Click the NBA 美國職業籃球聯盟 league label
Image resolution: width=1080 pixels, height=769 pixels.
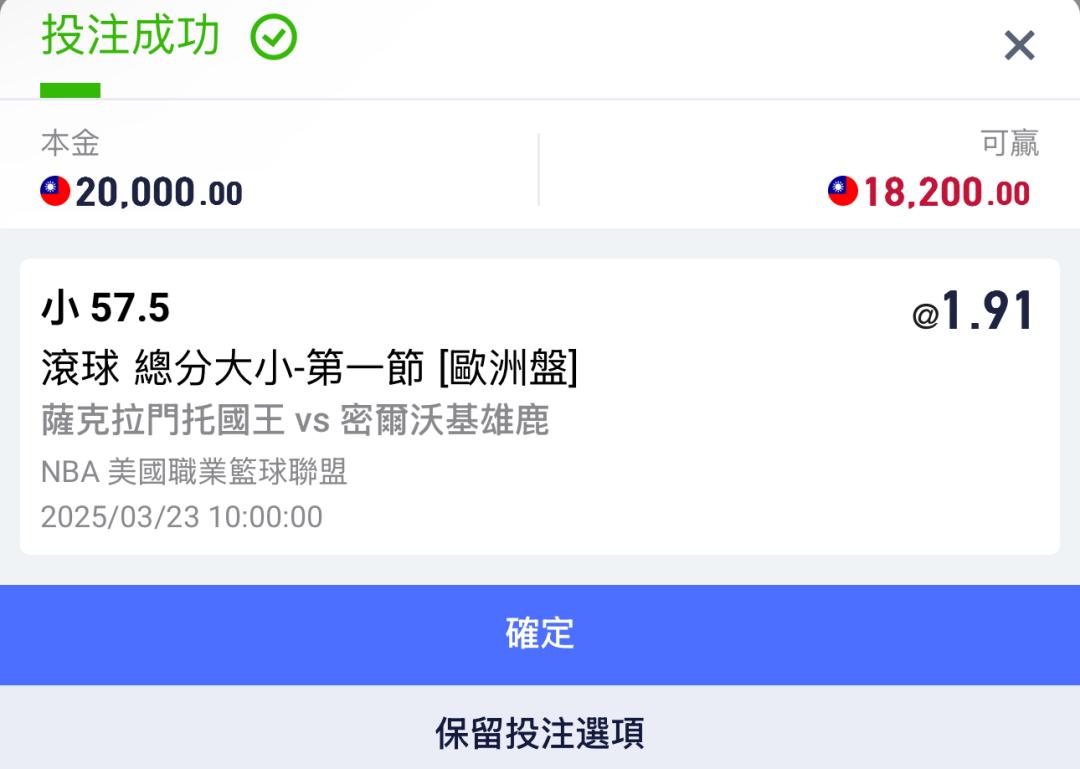tap(194, 471)
